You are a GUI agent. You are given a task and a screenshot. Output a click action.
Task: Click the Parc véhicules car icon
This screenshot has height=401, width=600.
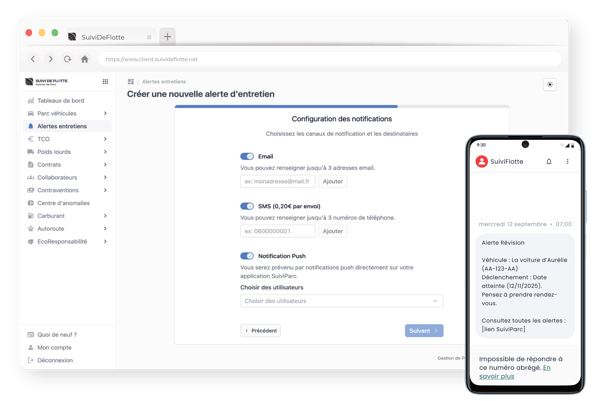[31, 113]
